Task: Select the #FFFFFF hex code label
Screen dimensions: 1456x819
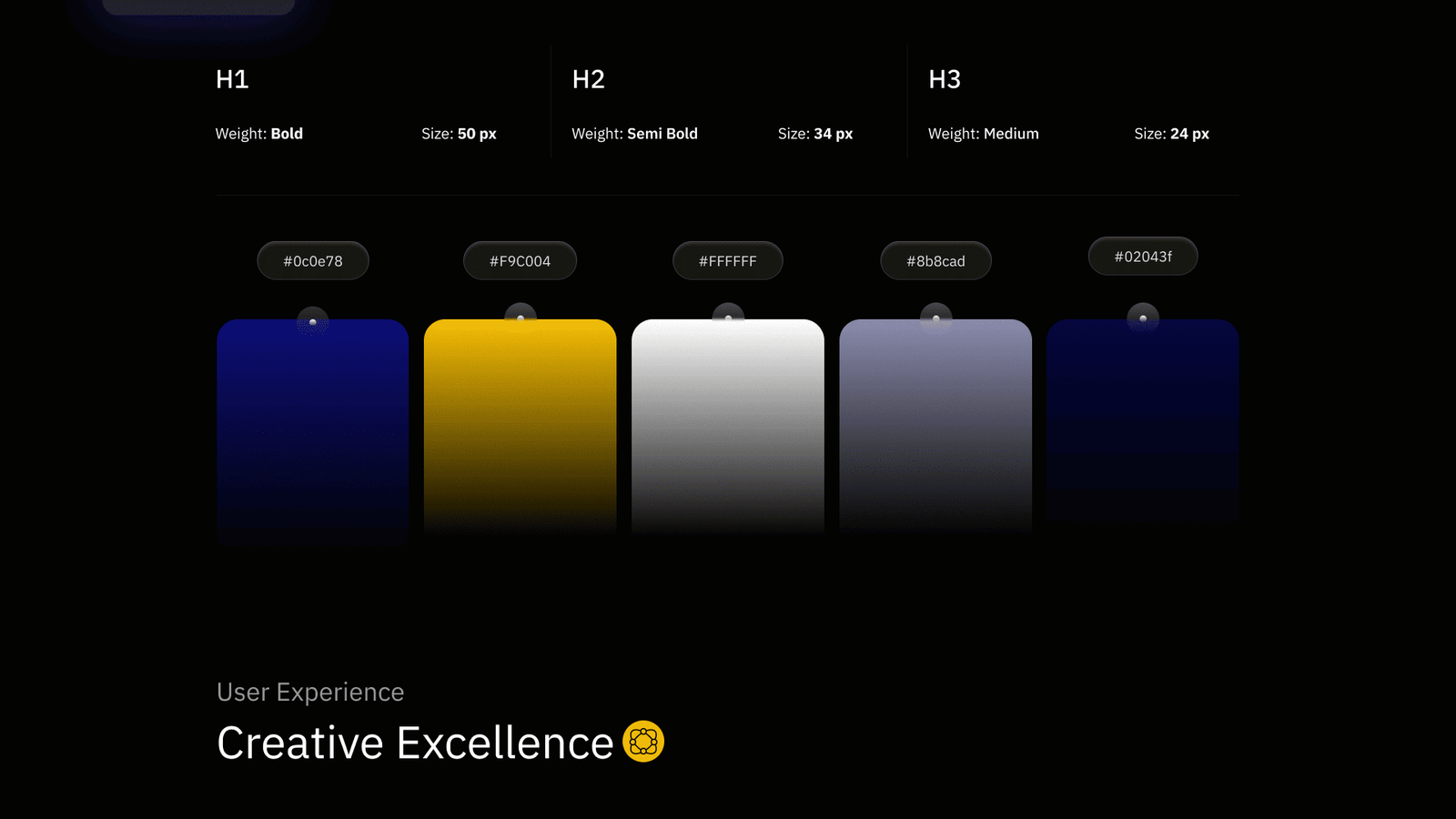Action: [728, 261]
